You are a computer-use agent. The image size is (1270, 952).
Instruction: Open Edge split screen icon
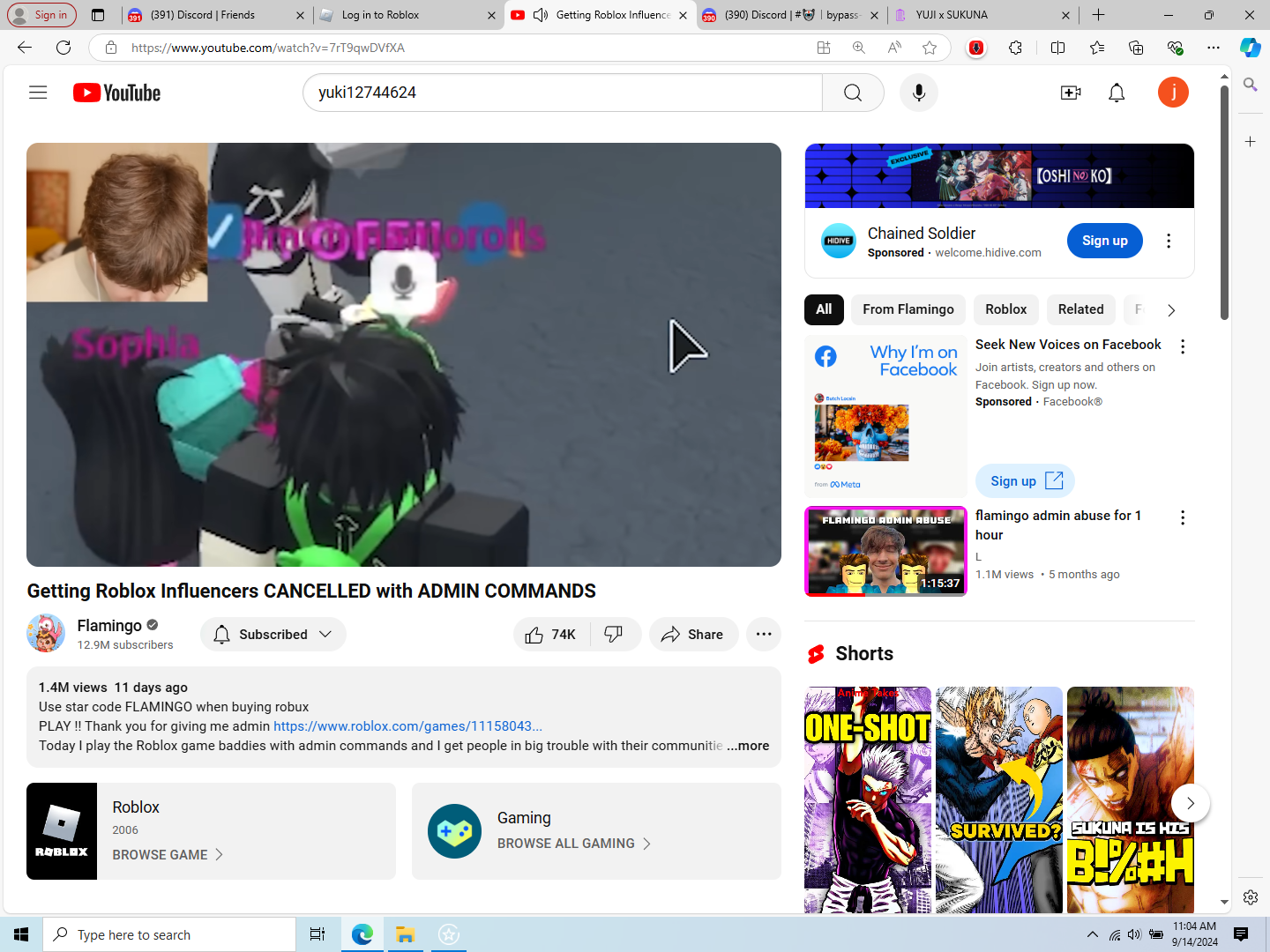point(1057,48)
